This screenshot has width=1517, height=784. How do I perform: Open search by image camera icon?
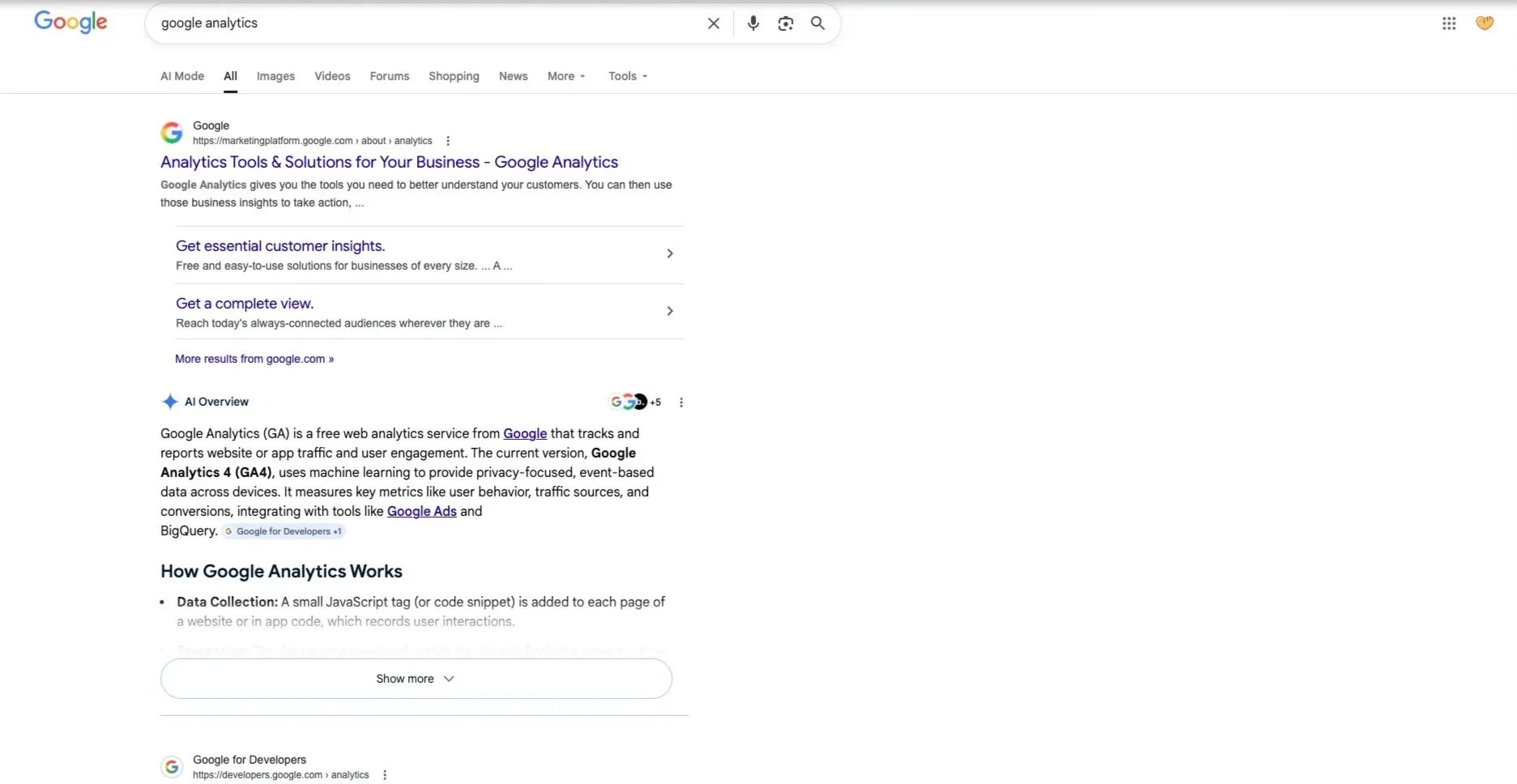(x=786, y=23)
